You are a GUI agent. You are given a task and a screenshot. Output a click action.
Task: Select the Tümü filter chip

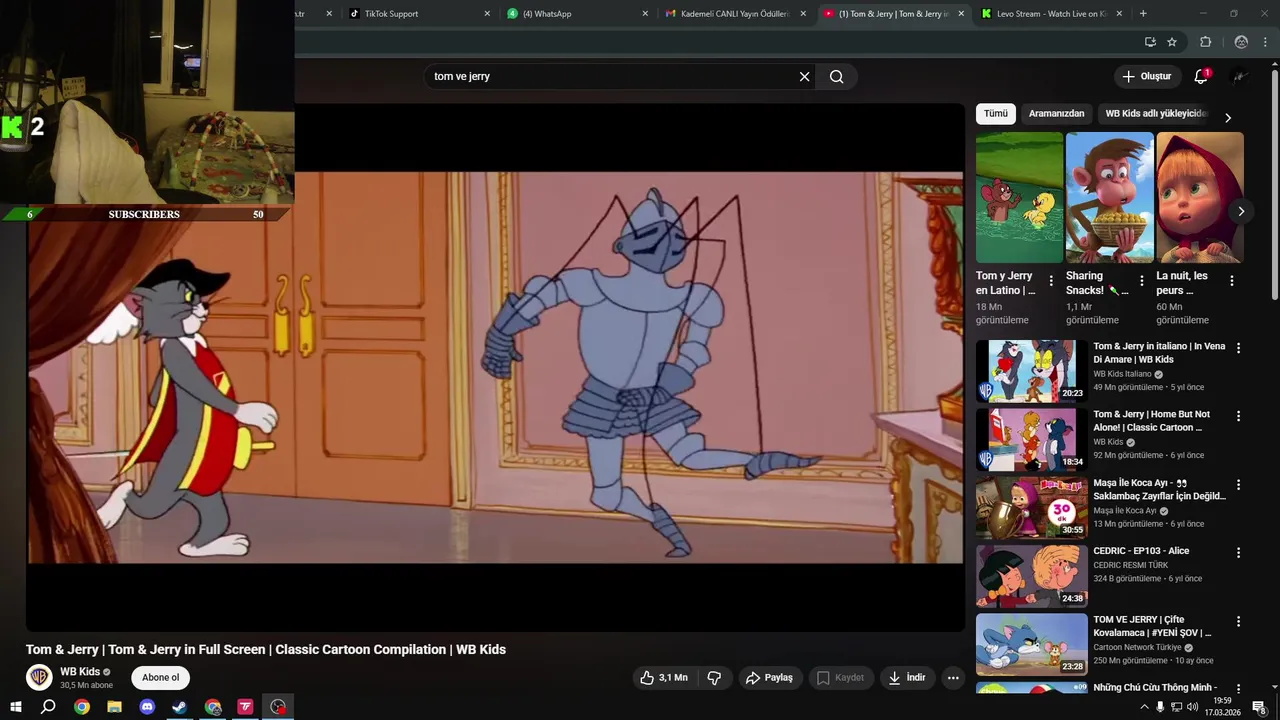996,114
